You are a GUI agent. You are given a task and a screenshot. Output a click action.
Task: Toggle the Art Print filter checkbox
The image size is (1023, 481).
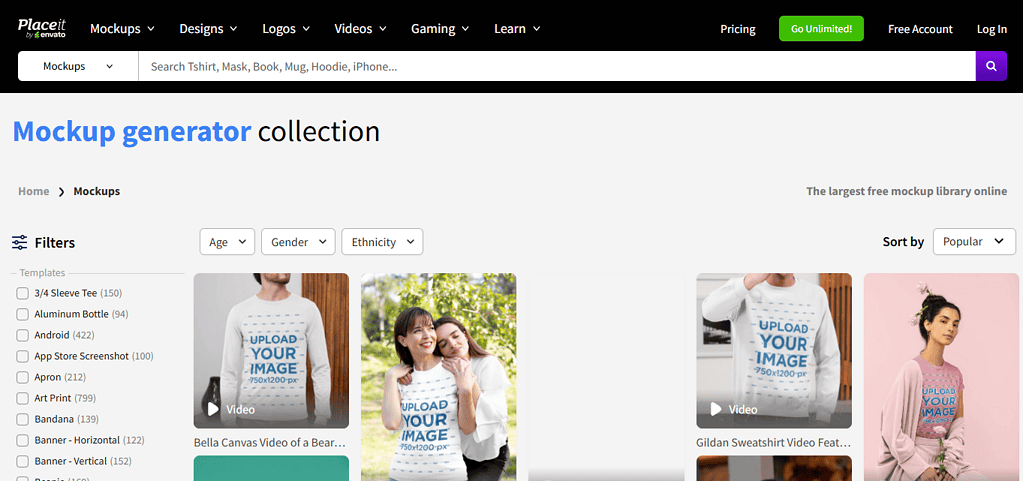[22, 398]
